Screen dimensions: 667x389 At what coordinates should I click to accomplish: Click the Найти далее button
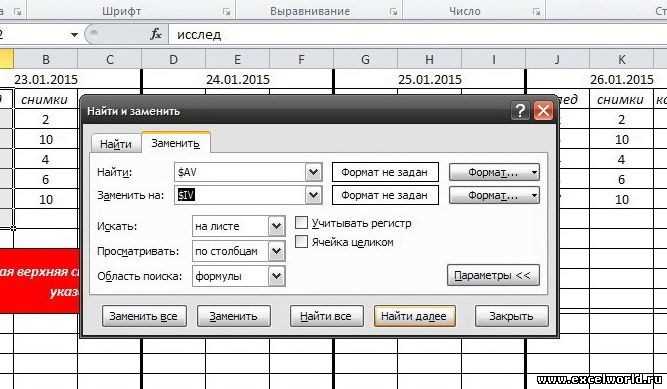click(x=414, y=316)
